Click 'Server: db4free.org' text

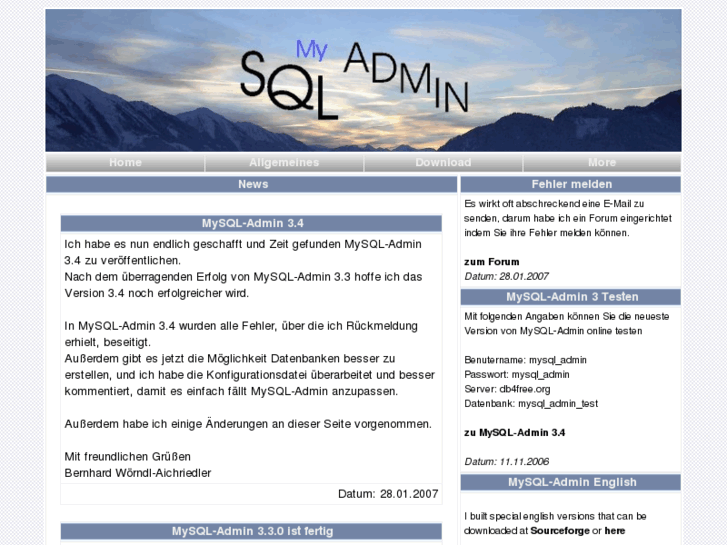(507, 389)
